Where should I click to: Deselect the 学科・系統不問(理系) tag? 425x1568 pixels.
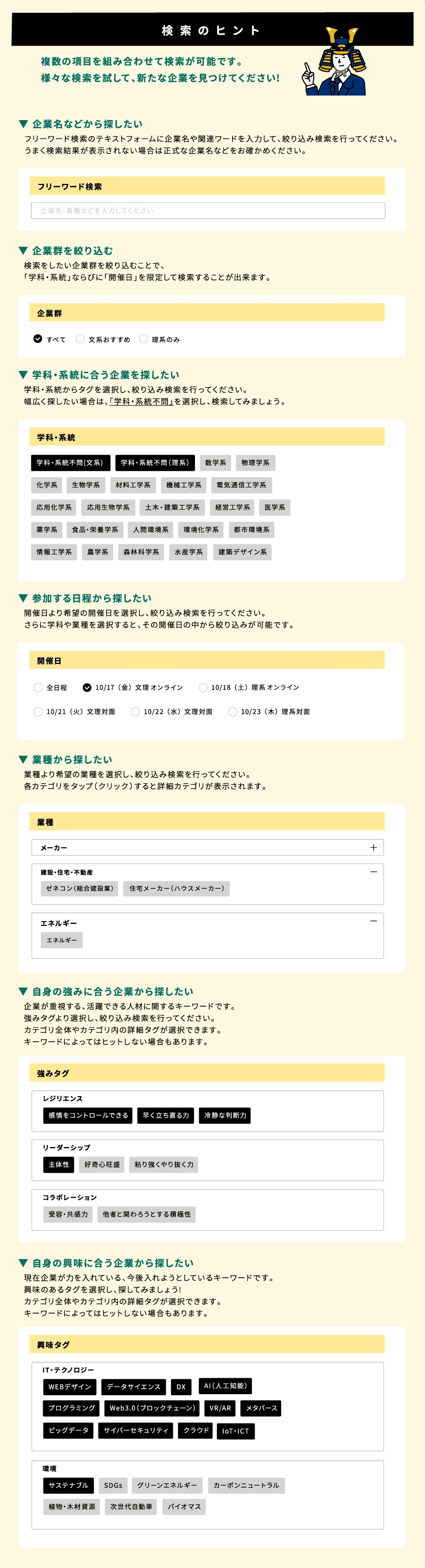[155, 462]
